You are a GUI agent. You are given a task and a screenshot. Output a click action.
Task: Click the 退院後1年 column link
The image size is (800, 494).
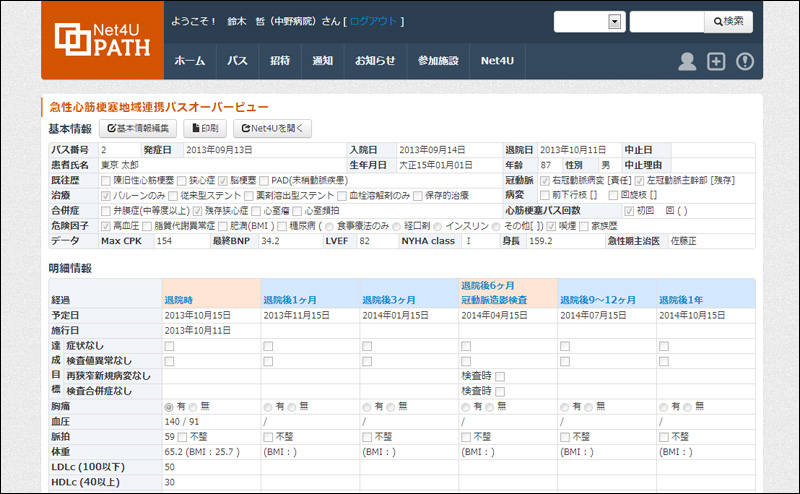pos(682,299)
